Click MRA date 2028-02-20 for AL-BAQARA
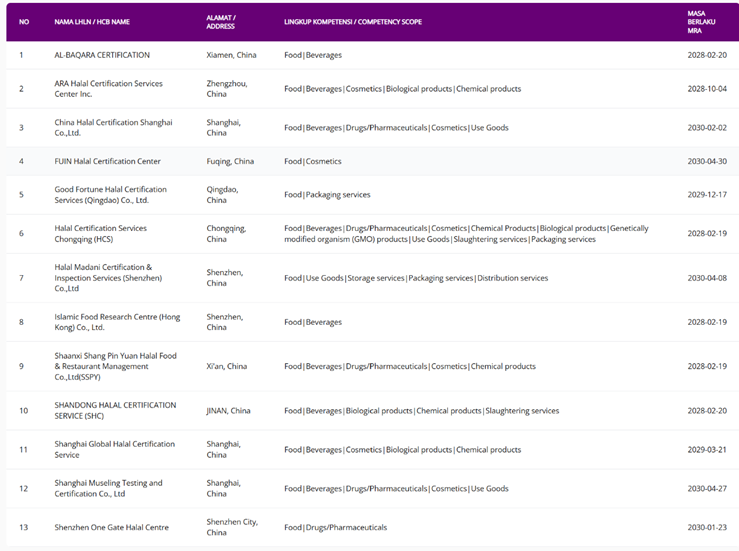 pyautogui.click(x=707, y=55)
